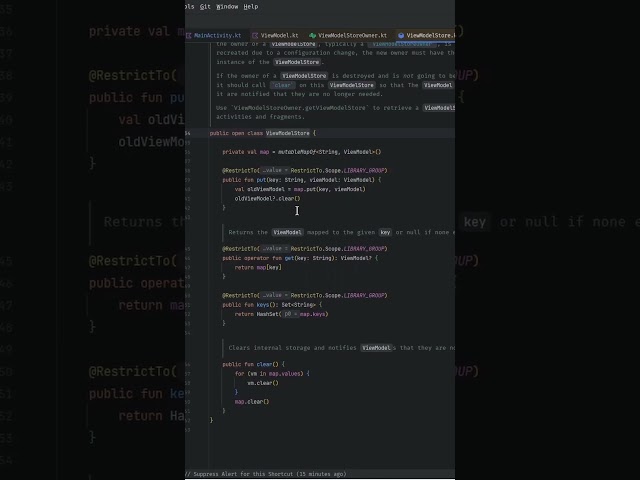Click ViewModelStore chip after 'on this'
The image size is (640, 480).
click(x=351, y=85)
